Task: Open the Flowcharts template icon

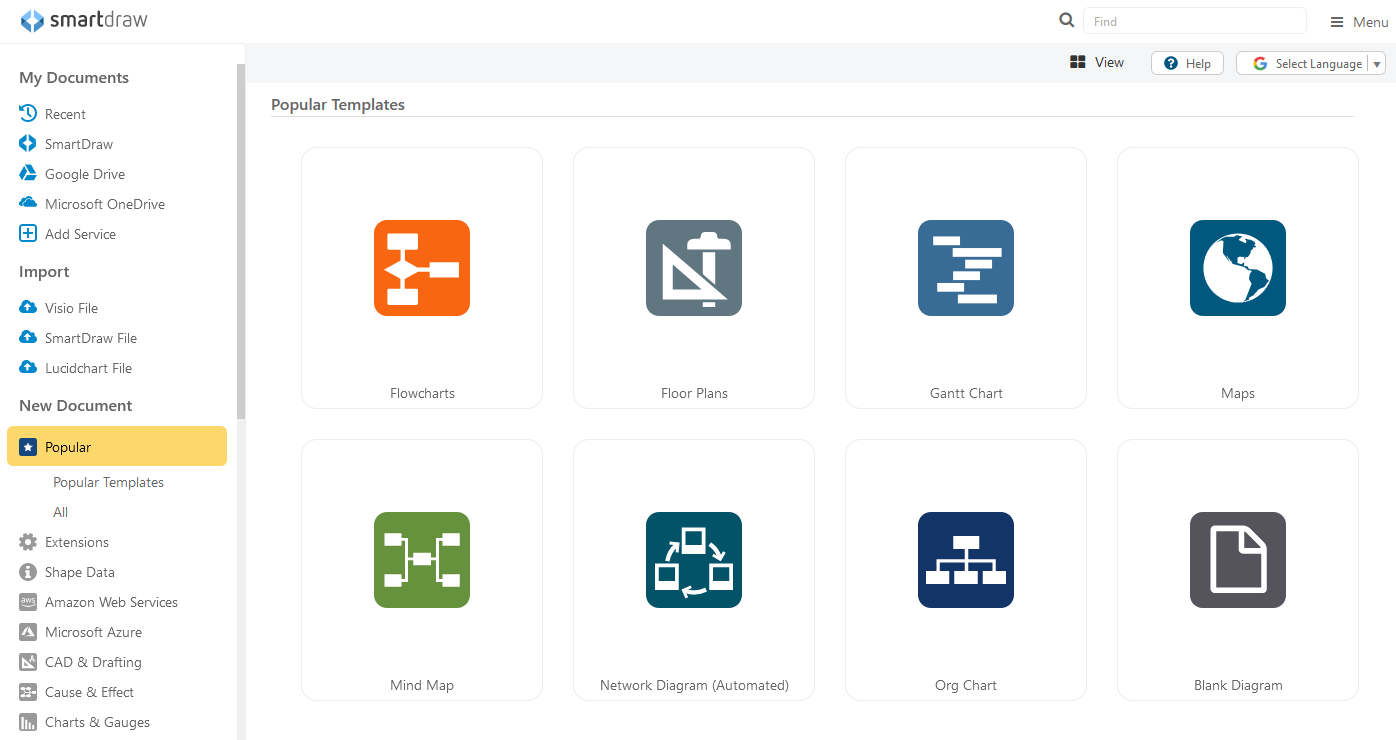Action: (421, 268)
